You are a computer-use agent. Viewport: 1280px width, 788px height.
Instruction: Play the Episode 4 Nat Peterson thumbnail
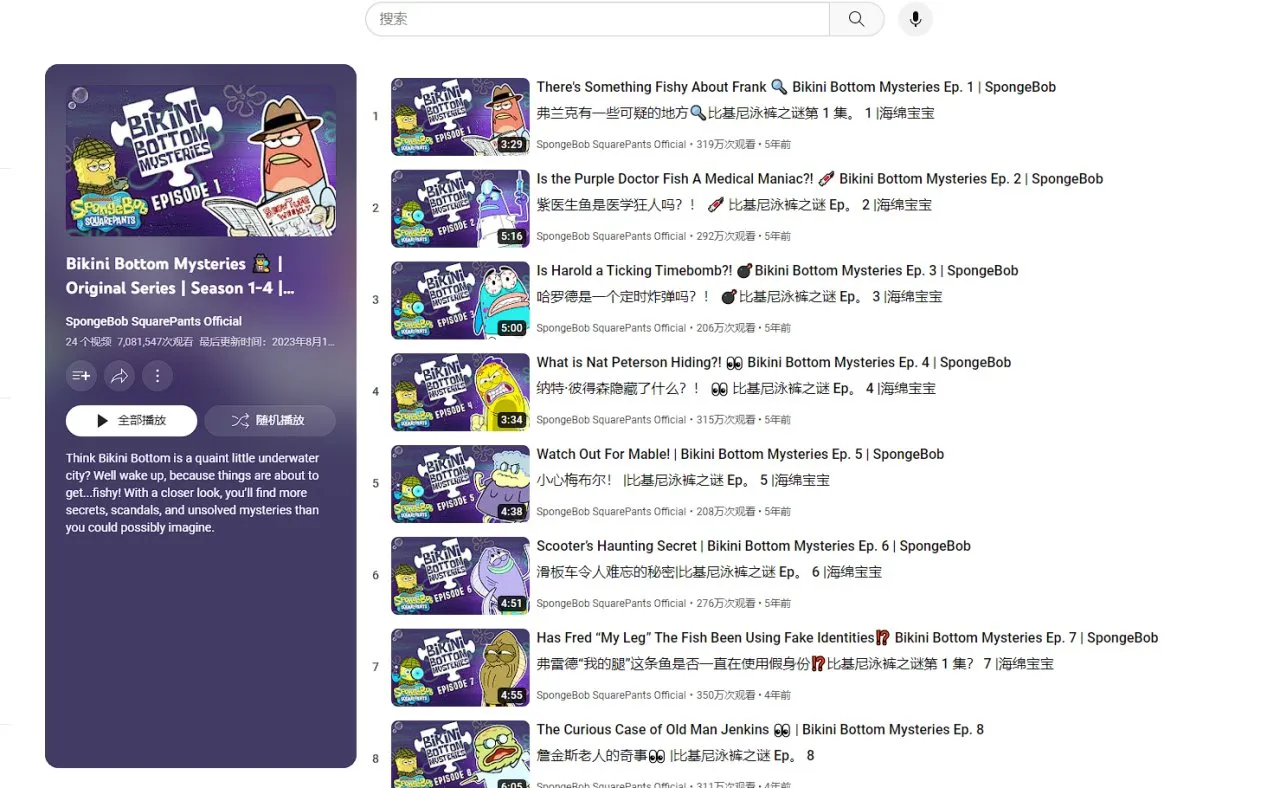point(460,393)
